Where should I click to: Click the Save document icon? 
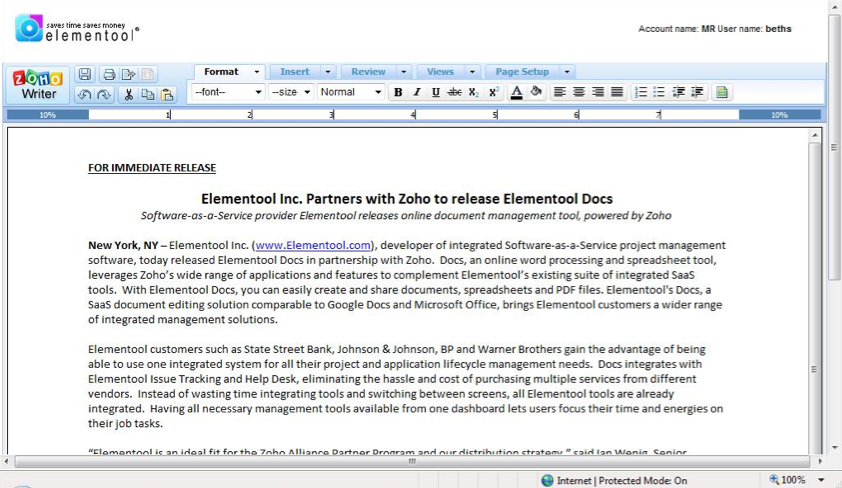point(85,74)
